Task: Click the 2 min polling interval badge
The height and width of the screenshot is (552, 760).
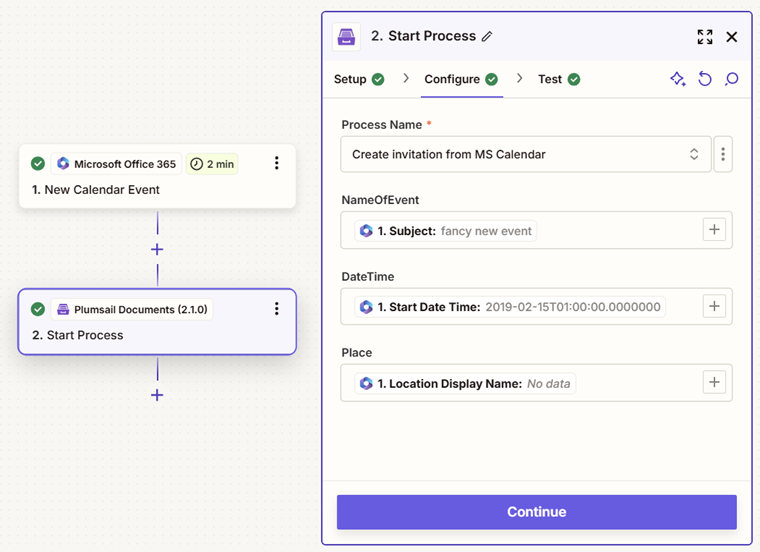Action: tap(212, 164)
